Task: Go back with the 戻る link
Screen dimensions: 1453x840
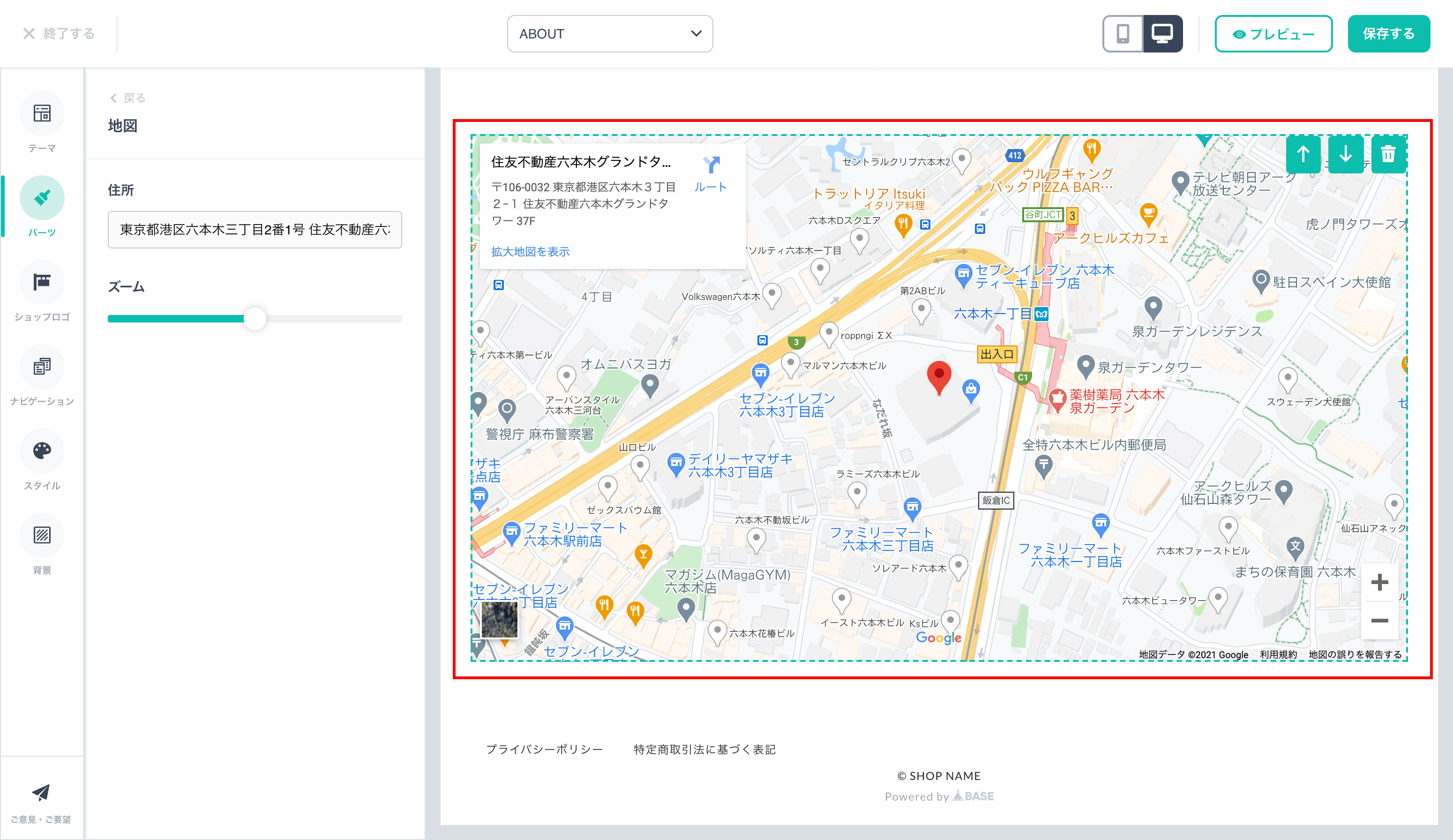Action: click(x=127, y=98)
